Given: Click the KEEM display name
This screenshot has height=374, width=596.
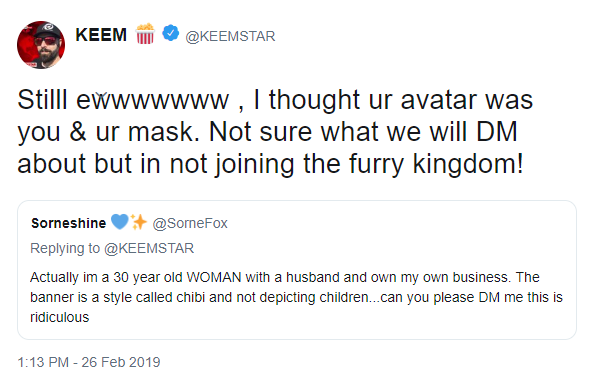Looking at the screenshot, I should pyautogui.click(x=101, y=35).
